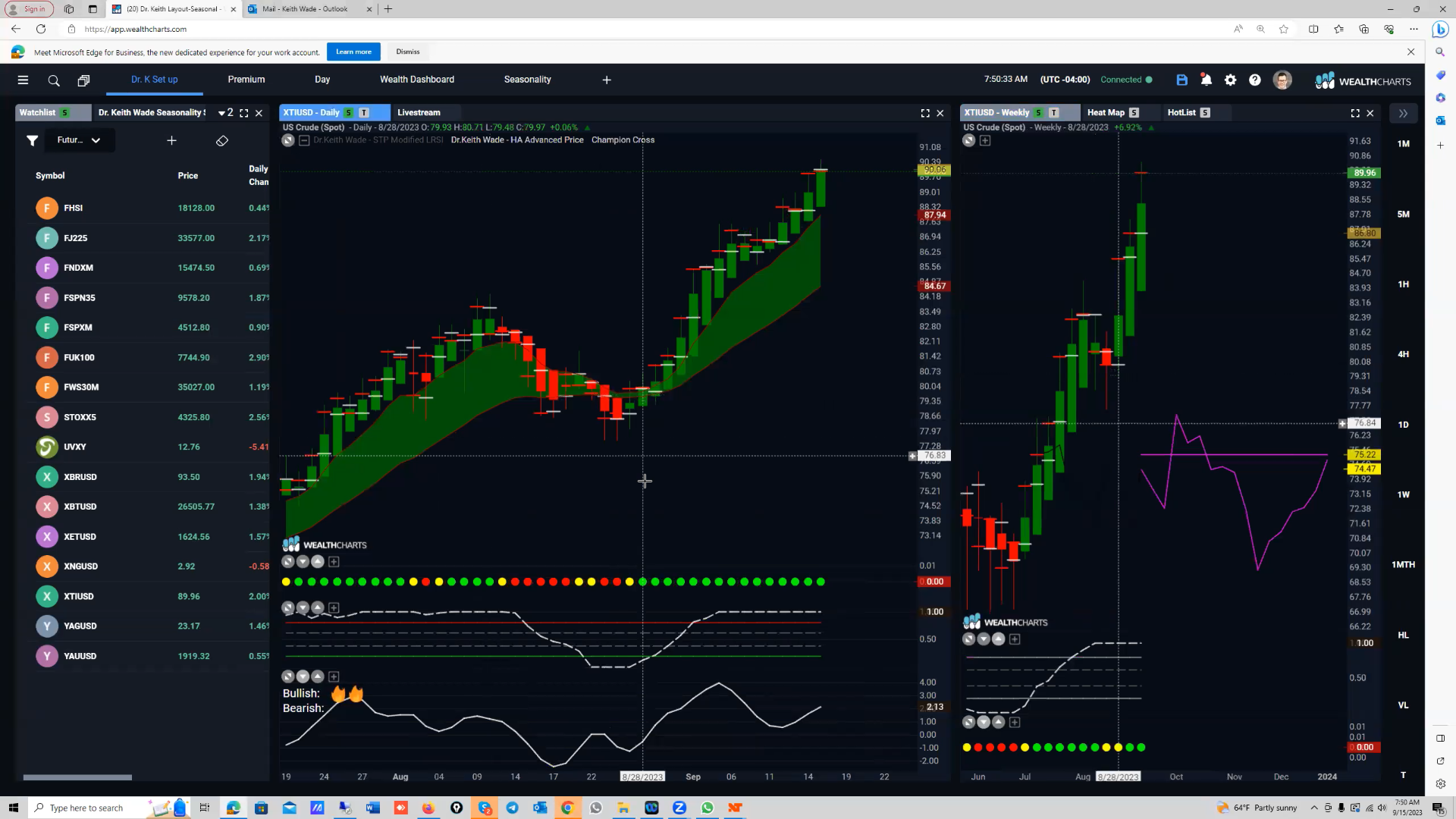Click the watchlist filter funnel icon

point(32,140)
